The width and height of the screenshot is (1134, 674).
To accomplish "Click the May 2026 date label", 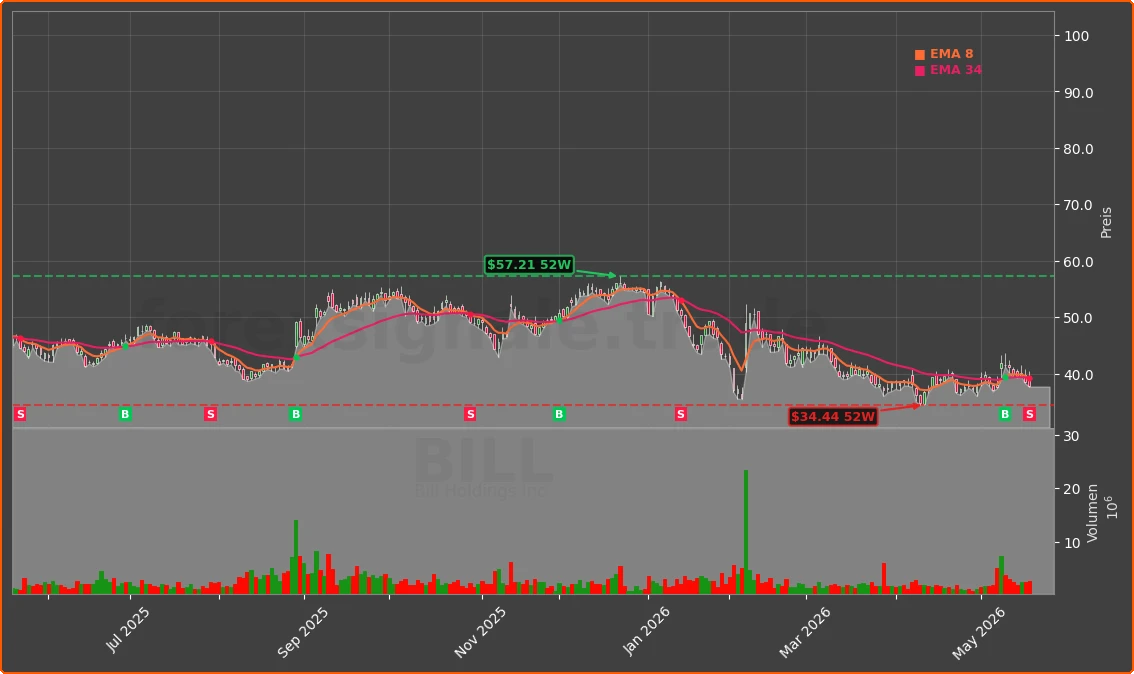I will 979,633.
